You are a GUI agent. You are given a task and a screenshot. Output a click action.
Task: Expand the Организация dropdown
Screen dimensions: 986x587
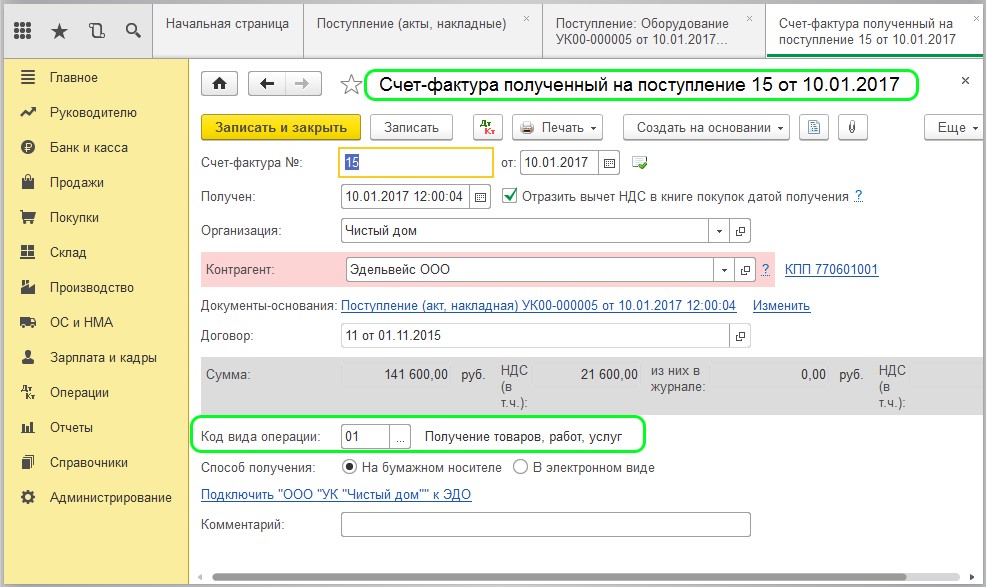719,231
